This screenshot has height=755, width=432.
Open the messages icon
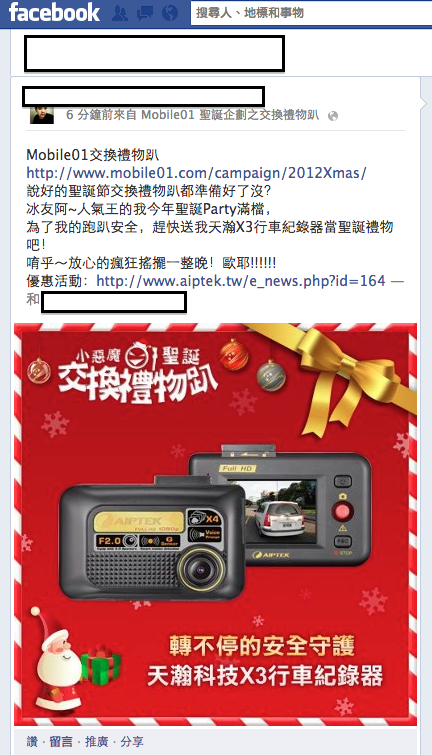tap(144, 13)
